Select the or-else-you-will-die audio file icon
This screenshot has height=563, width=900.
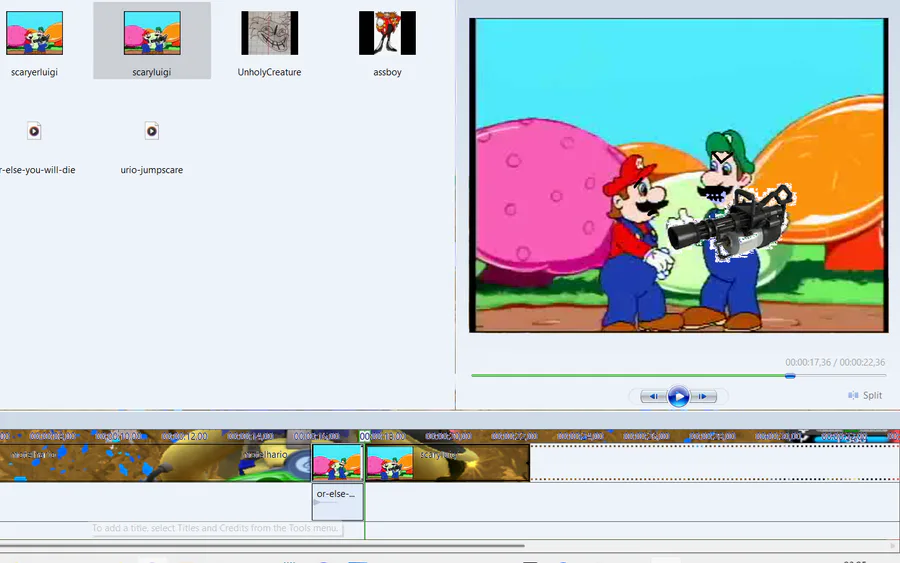pos(34,131)
